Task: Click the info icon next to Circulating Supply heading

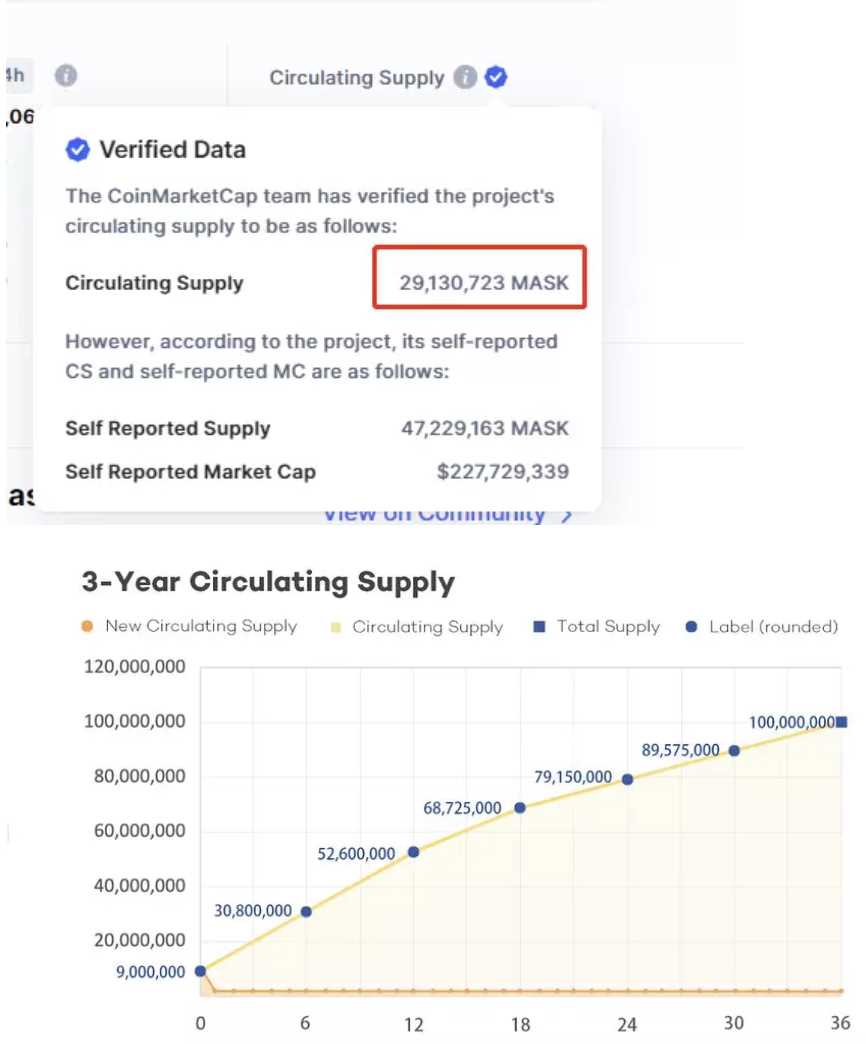Action: pyautogui.click(x=465, y=77)
